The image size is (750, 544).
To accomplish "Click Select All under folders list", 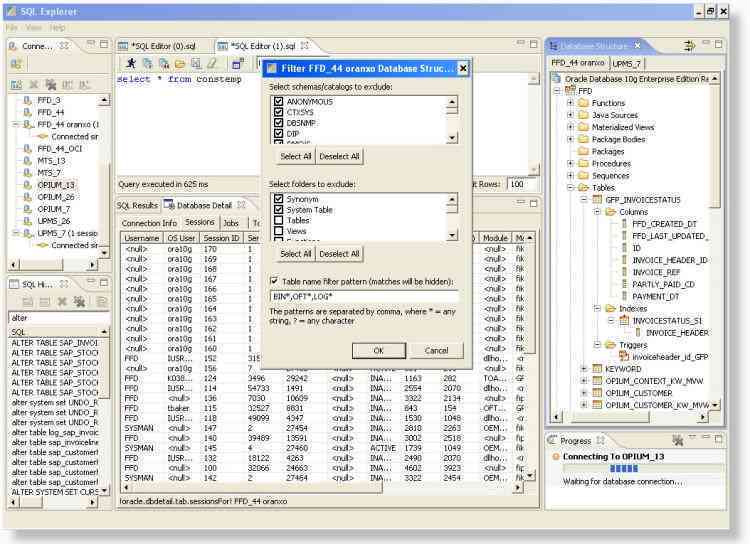I will pos(296,254).
